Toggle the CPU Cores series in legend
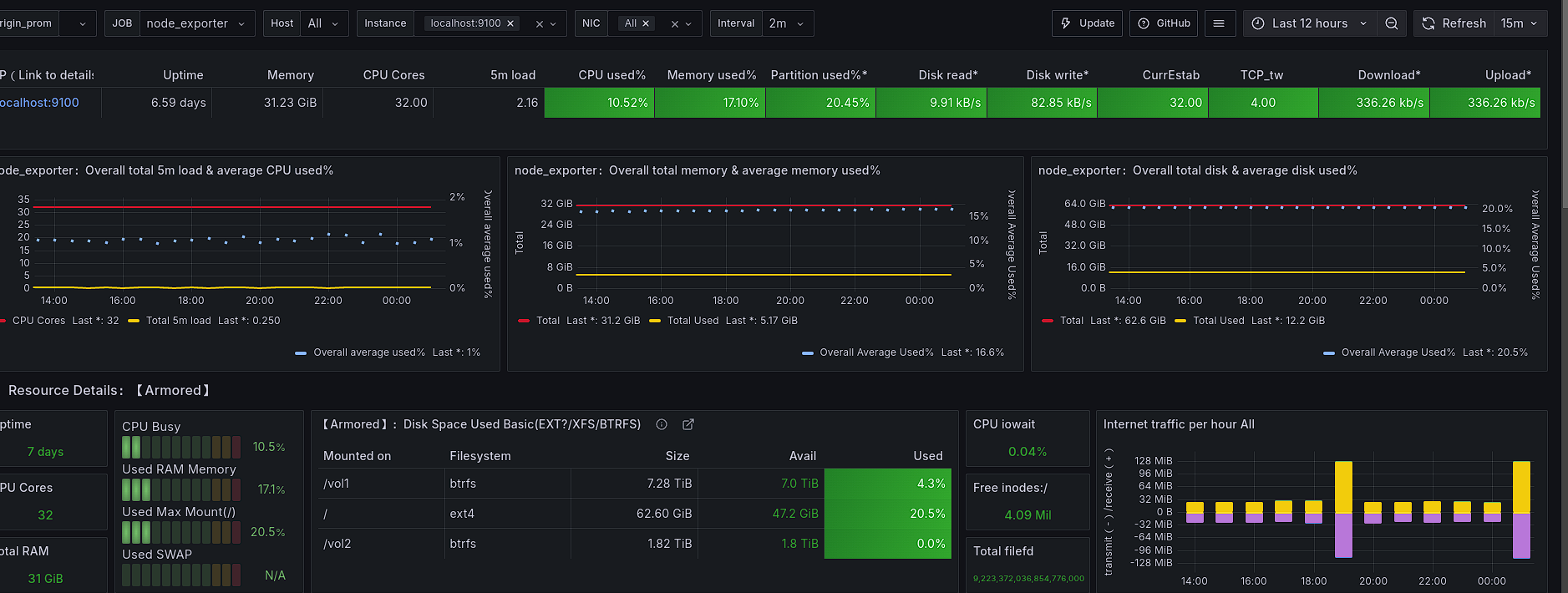The width and height of the screenshot is (1568, 593). (38, 321)
